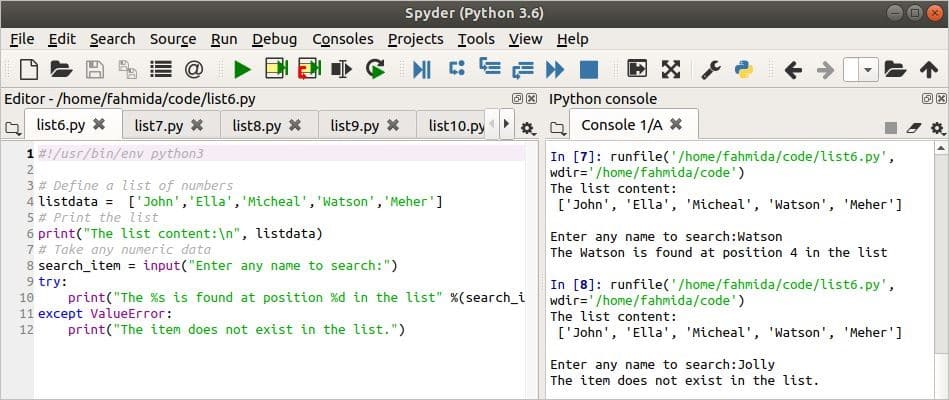This screenshot has width=949, height=400.
Task: Open the Projects menu
Action: pos(415,39)
